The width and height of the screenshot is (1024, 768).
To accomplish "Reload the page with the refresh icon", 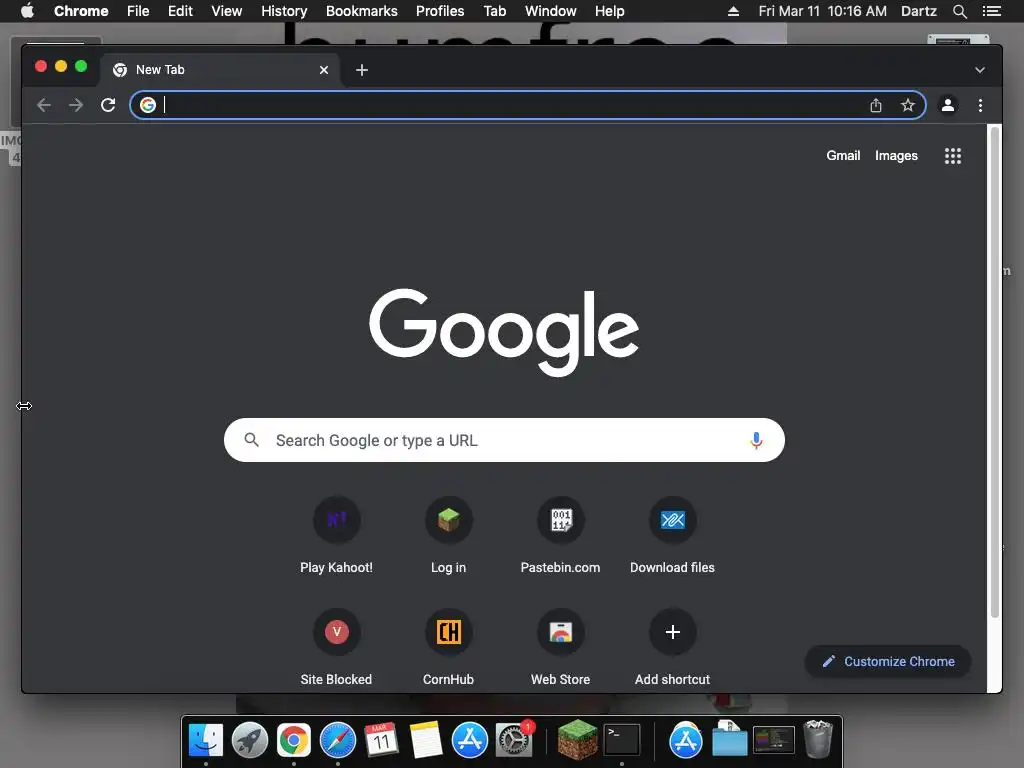I will tap(108, 105).
